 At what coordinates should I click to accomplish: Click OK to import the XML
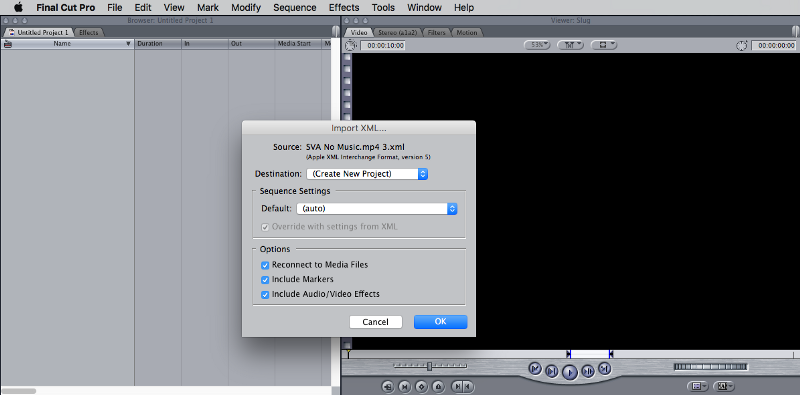(440, 322)
